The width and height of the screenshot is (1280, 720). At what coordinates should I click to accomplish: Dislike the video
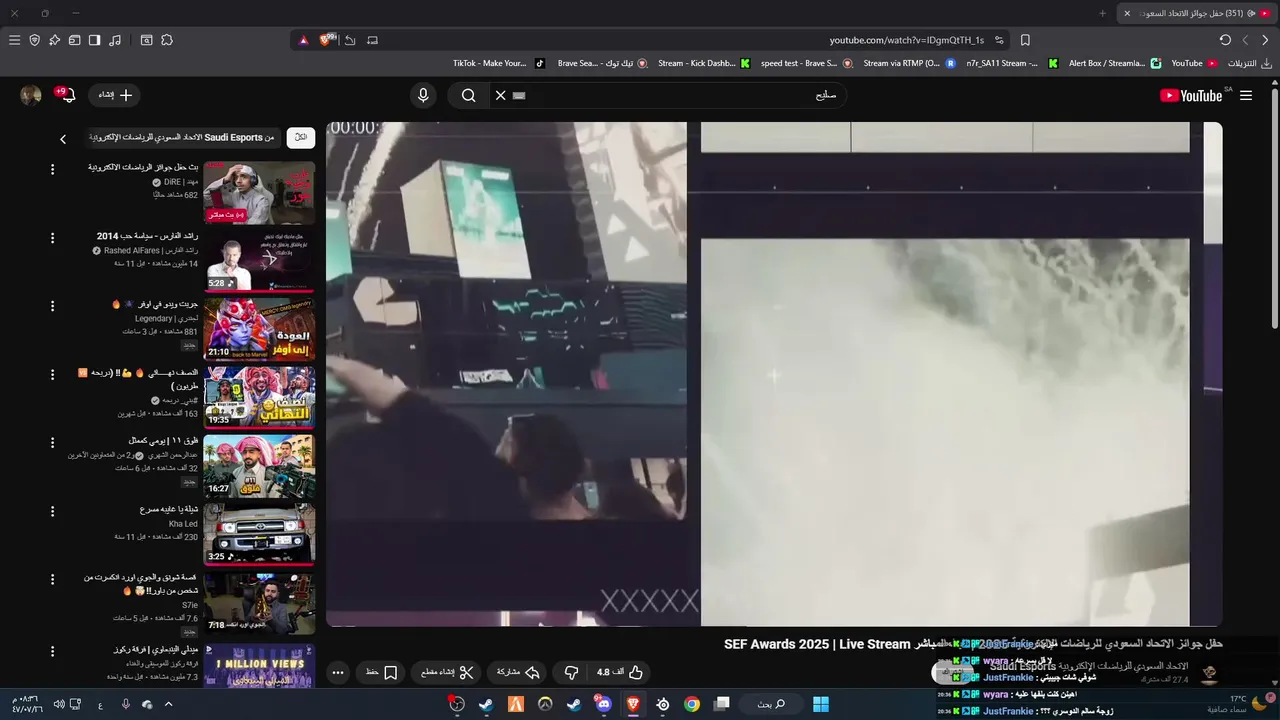coord(571,672)
